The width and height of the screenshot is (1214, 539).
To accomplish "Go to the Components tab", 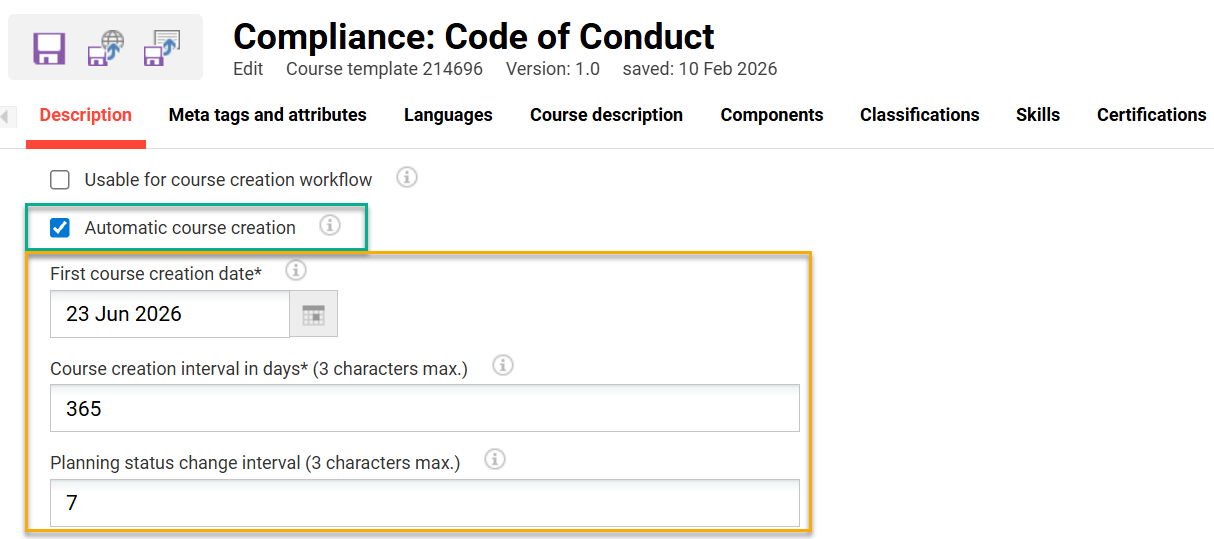I will [x=772, y=115].
